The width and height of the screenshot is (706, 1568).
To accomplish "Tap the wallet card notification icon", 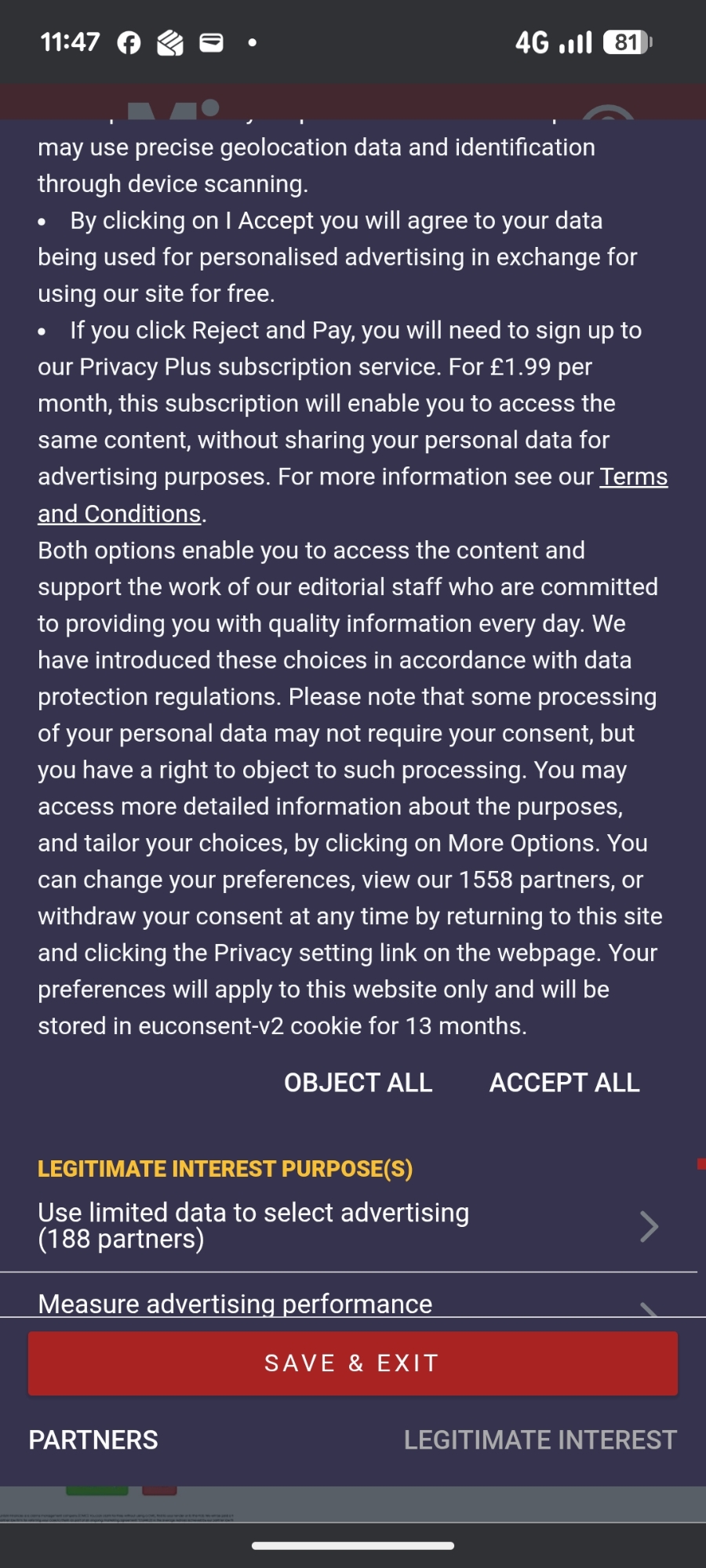I will (x=211, y=42).
